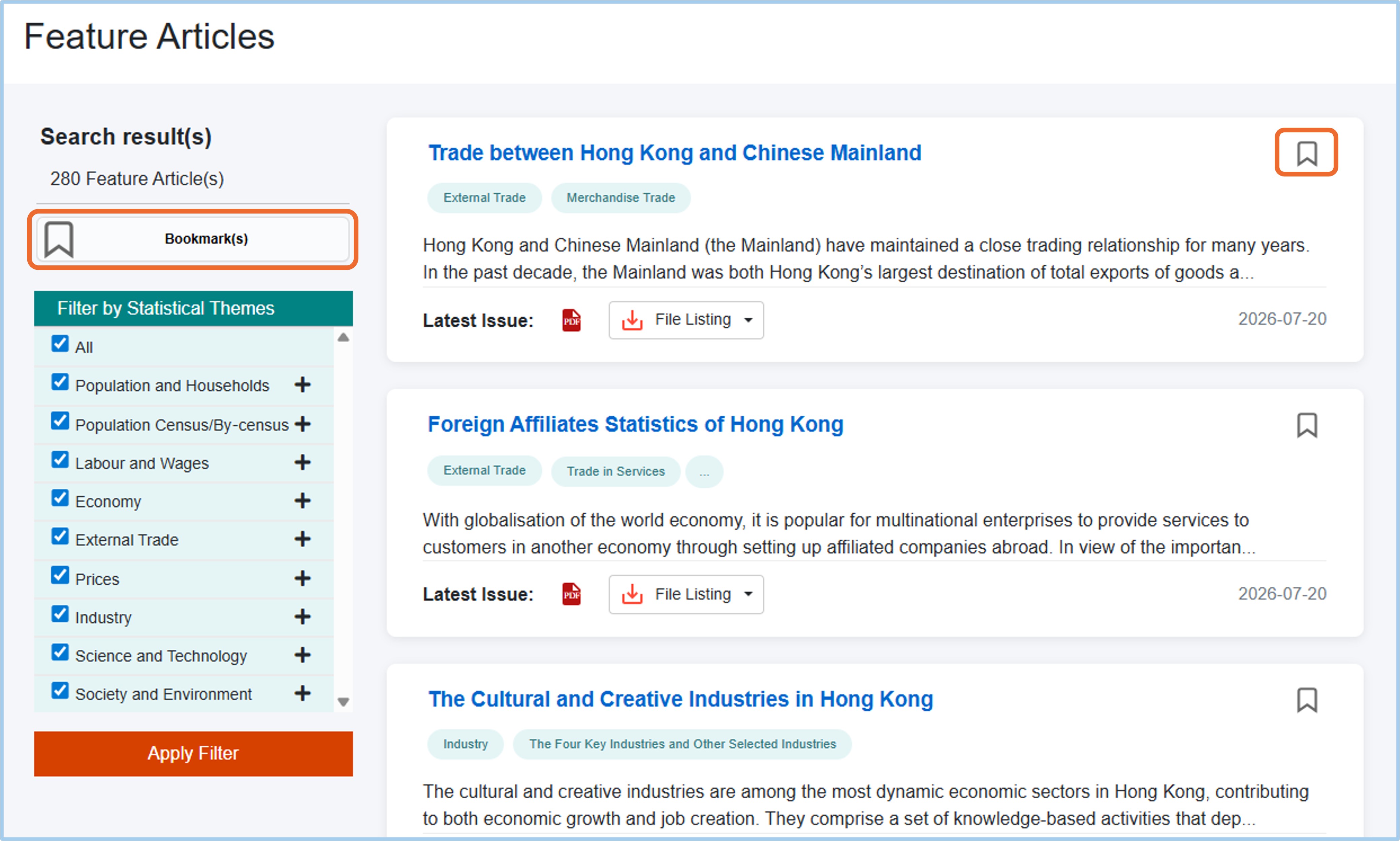Viewport: 1400px width, 841px height.
Task: Click the 2026-07-20 date on Foreign Affiliates article
Action: point(1282,593)
